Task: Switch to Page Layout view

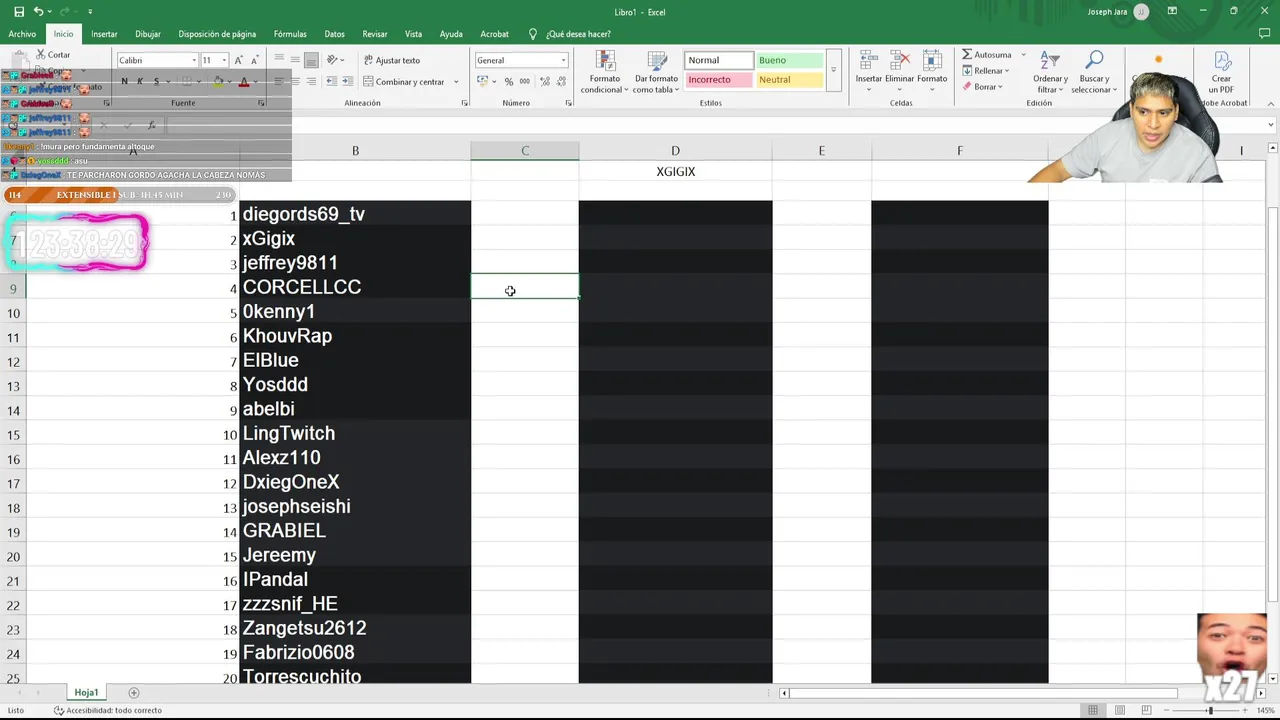Action: point(1119,710)
